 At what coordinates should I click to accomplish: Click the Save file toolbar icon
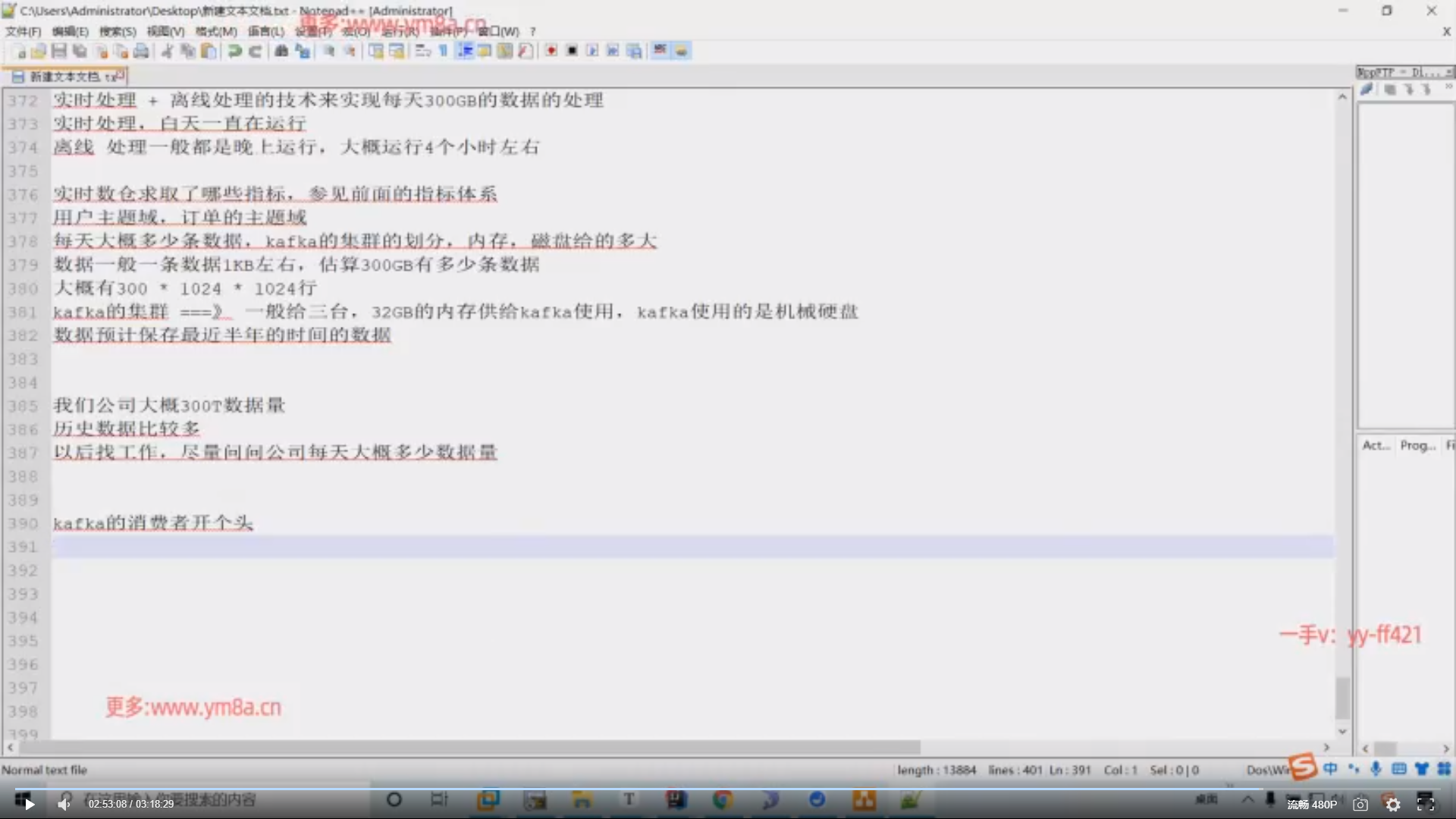pyautogui.click(x=59, y=51)
